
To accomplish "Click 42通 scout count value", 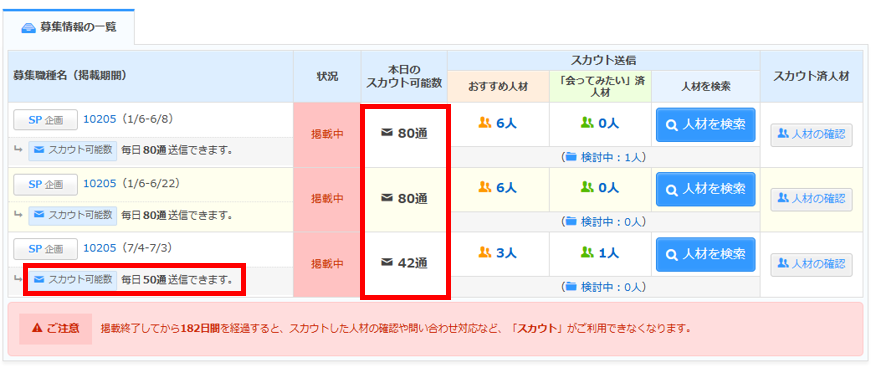I will [x=413, y=262].
